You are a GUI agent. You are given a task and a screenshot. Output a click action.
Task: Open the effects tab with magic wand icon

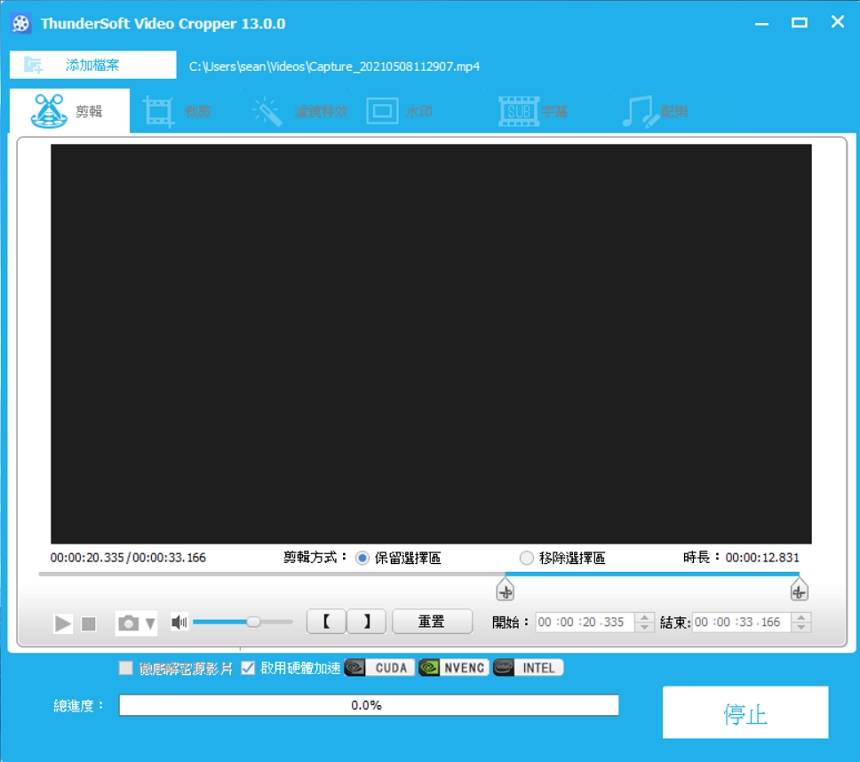click(x=299, y=111)
